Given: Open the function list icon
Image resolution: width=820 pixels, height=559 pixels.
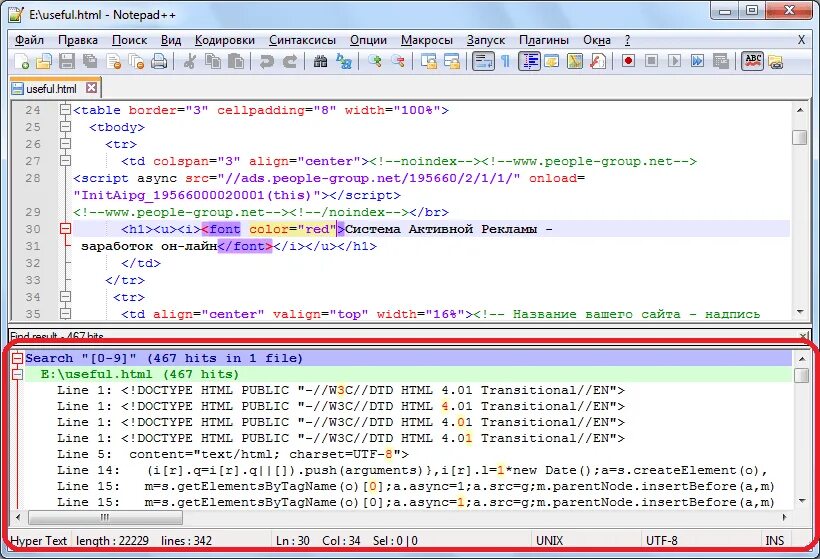Looking at the screenshot, I should pos(597,62).
